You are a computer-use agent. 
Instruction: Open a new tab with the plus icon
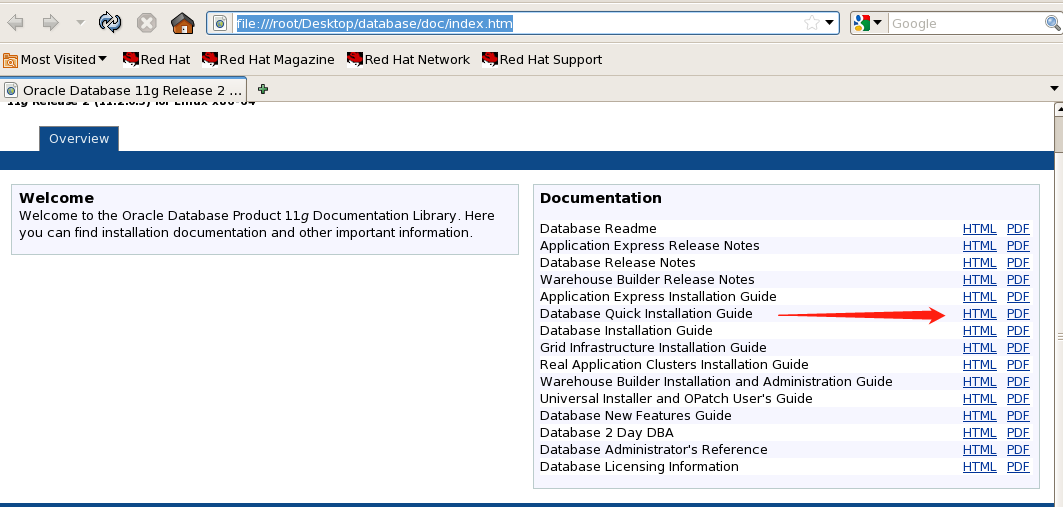[x=263, y=89]
